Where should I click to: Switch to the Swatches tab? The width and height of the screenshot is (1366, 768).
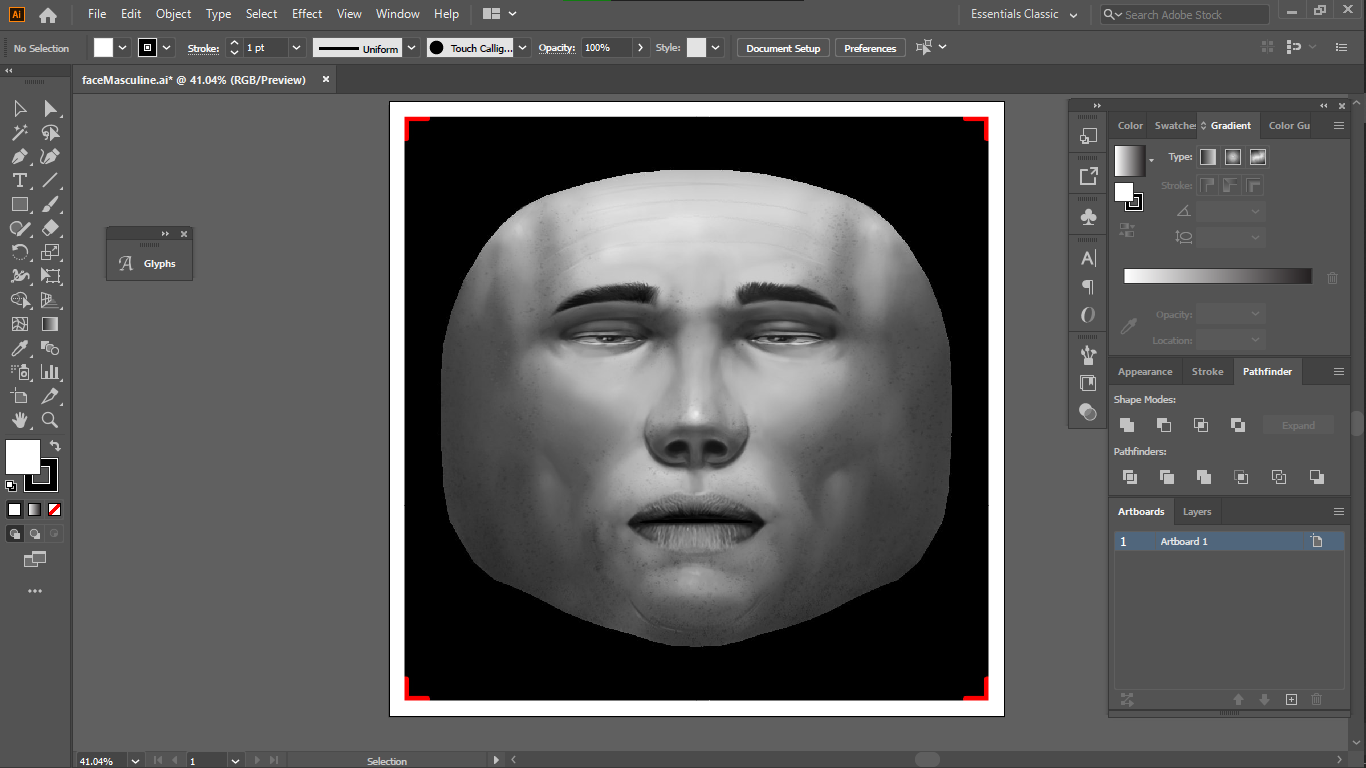pyautogui.click(x=1174, y=125)
